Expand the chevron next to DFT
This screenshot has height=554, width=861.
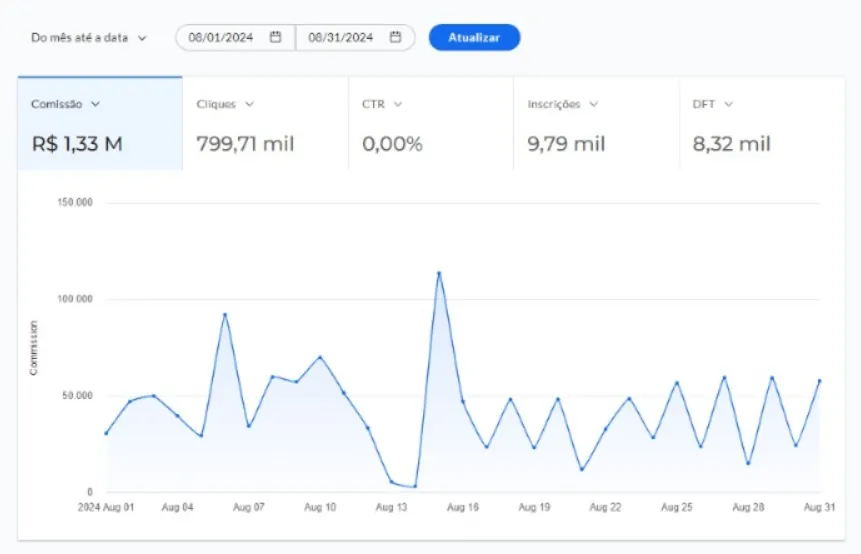tap(728, 104)
